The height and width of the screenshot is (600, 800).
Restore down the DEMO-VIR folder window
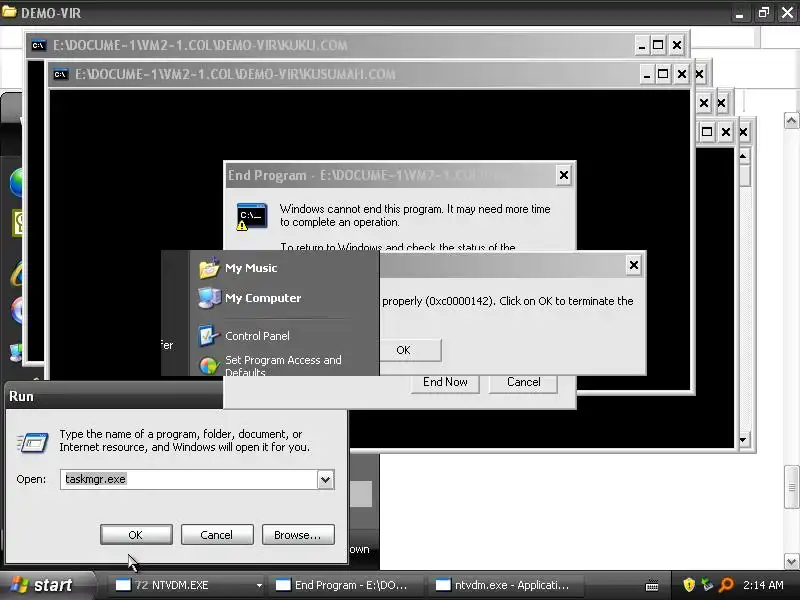click(763, 13)
